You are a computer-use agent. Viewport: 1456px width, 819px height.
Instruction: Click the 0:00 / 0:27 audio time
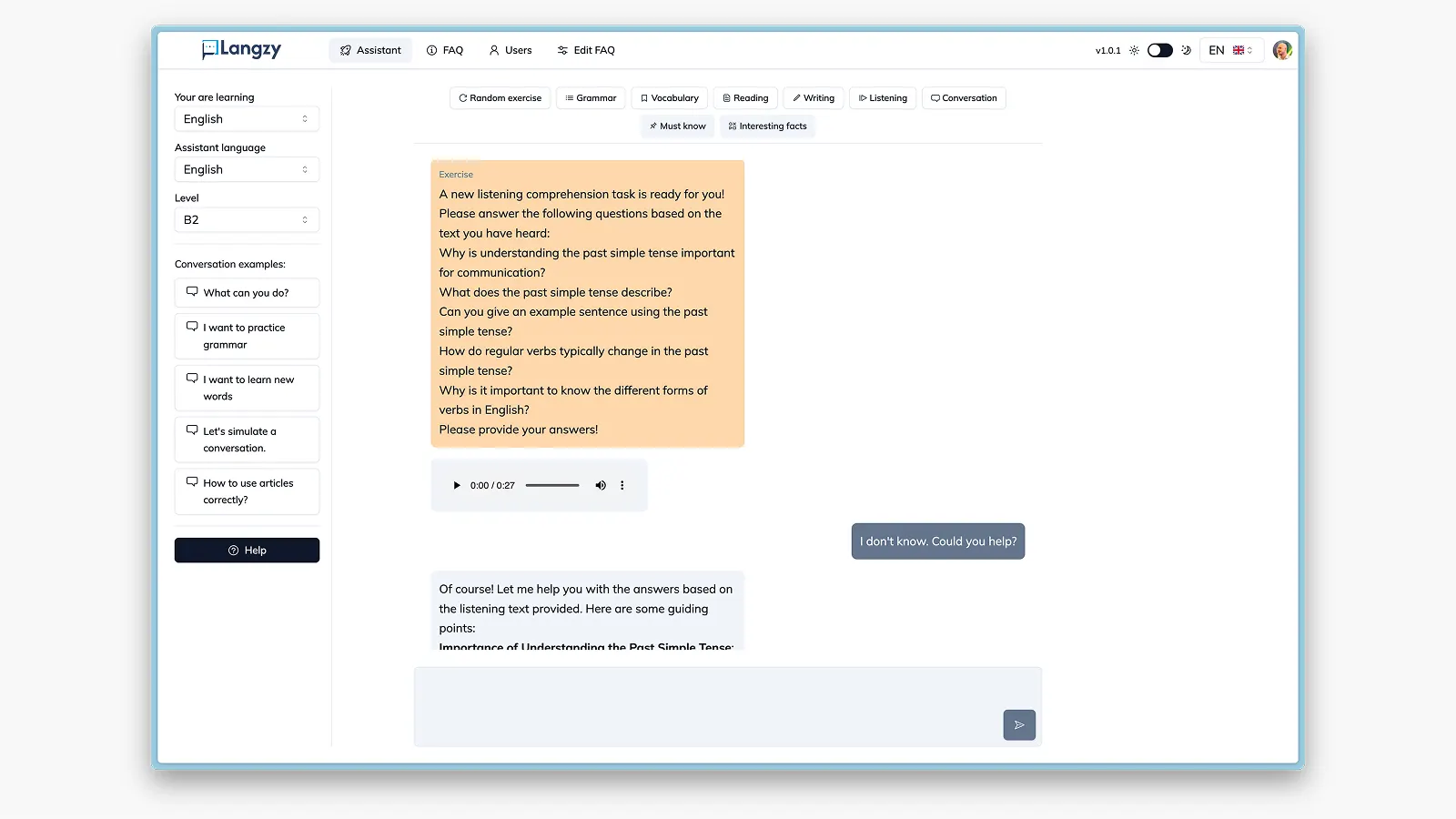pos(492,486)
